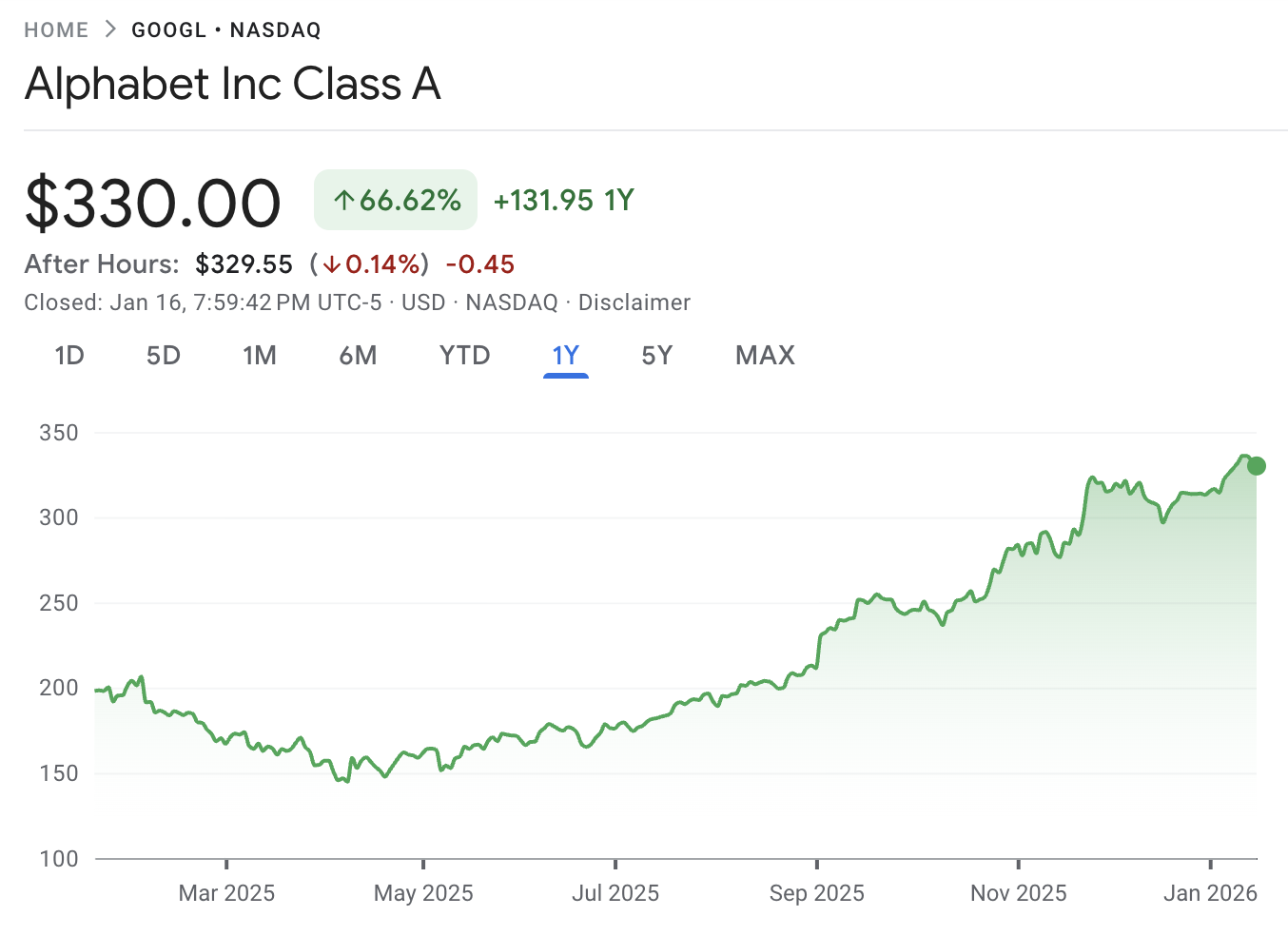The image size is (1288, 936).
Task: Select the 5D time range
Action: tap(163, 355)
